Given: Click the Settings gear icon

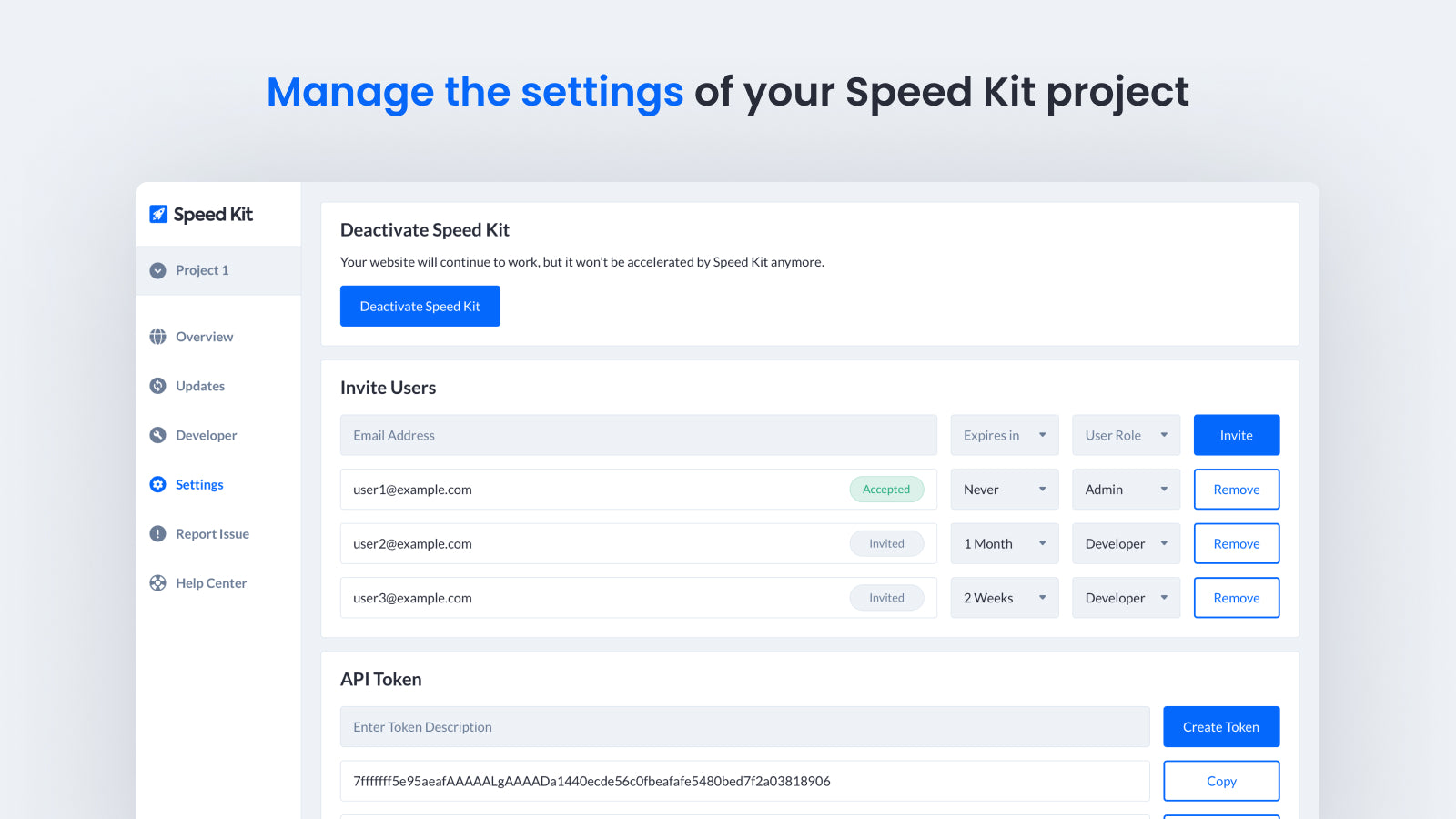Looking at the screenshot, I should click(x=157, y=484).
